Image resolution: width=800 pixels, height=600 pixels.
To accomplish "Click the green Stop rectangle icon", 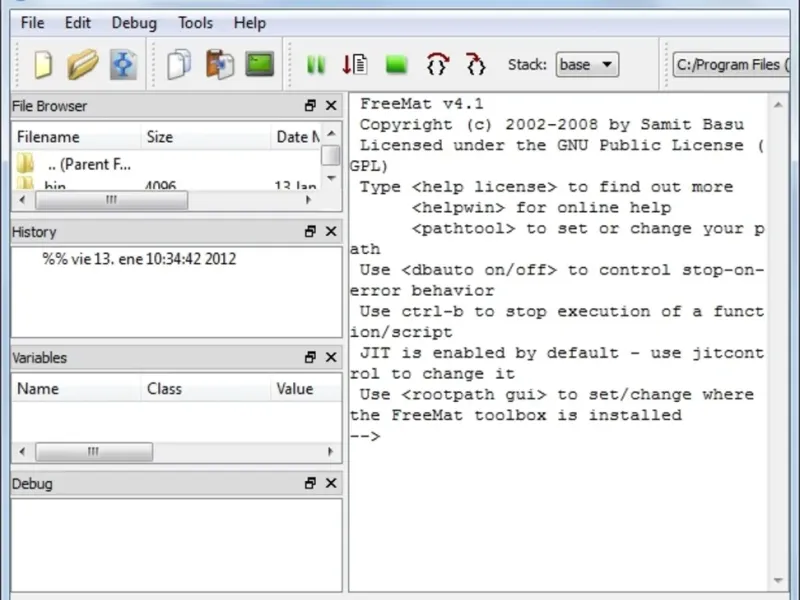I will tap(396, 65).
